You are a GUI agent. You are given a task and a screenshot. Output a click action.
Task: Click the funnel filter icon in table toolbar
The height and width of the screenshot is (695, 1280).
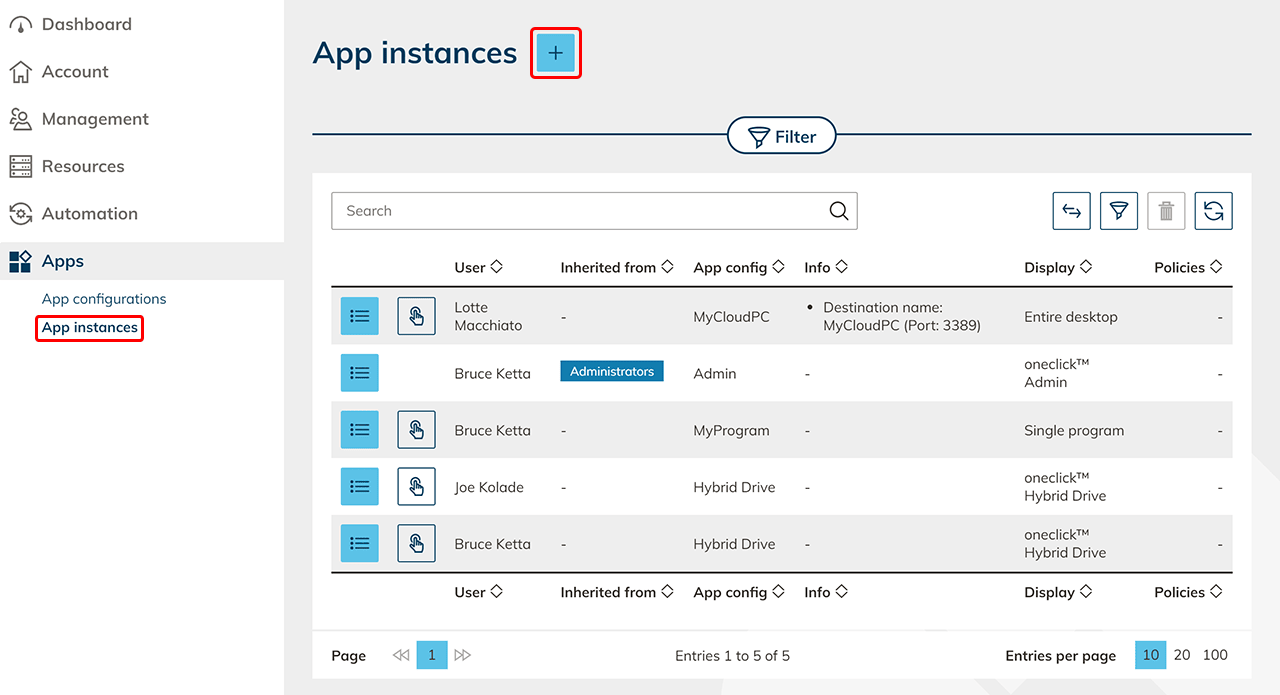(1119, 211)
